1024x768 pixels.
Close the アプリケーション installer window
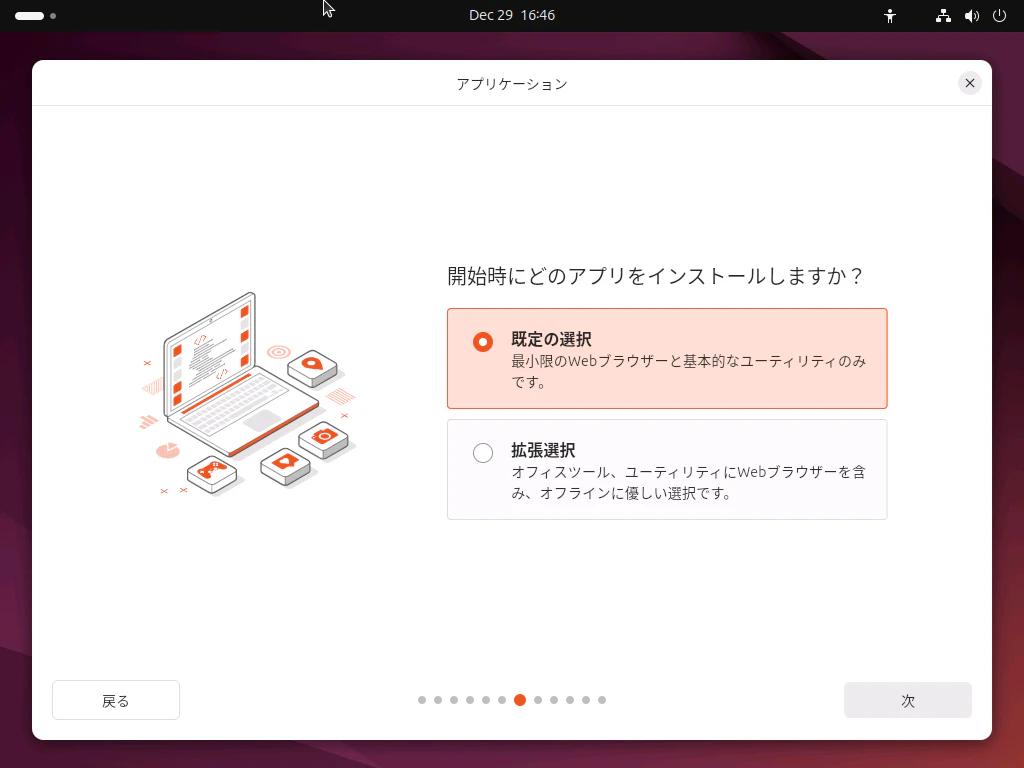(969, 83)
